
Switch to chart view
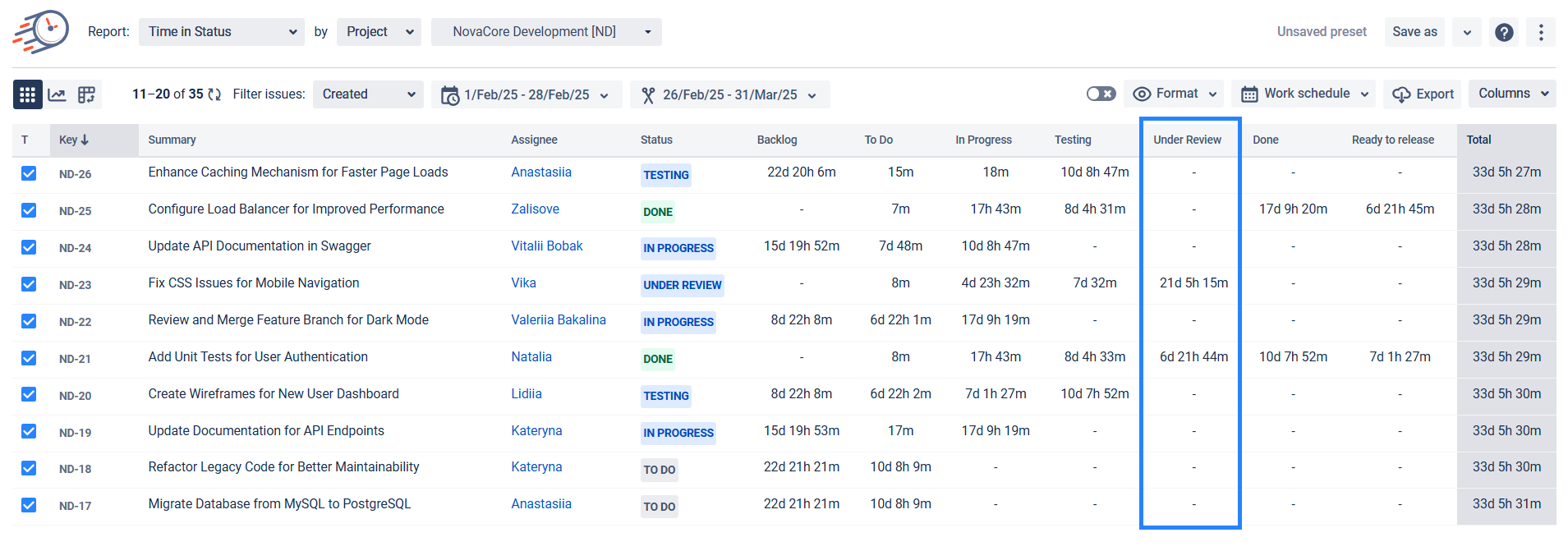pos(57,94)
